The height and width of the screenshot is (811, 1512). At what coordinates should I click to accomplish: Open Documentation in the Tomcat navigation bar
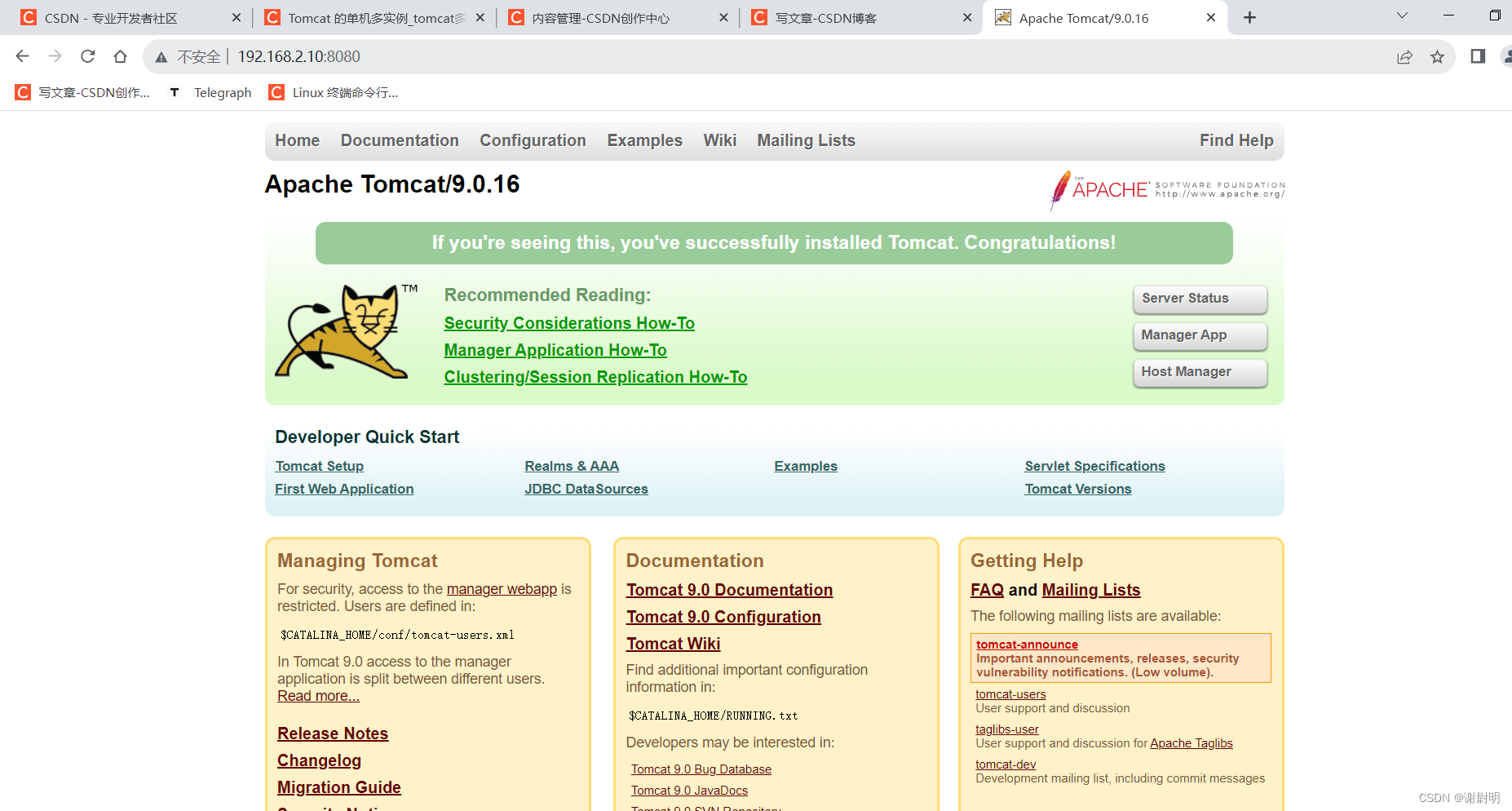[400, 140]
